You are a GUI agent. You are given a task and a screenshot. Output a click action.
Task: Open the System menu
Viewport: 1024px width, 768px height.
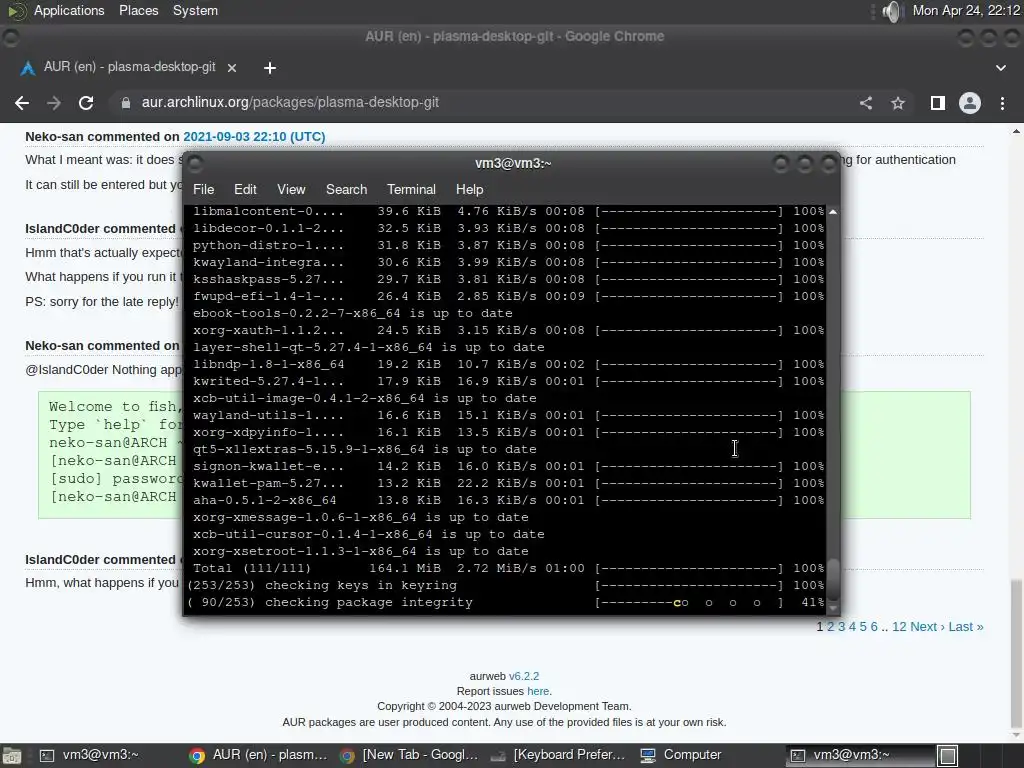click(195, 10)
